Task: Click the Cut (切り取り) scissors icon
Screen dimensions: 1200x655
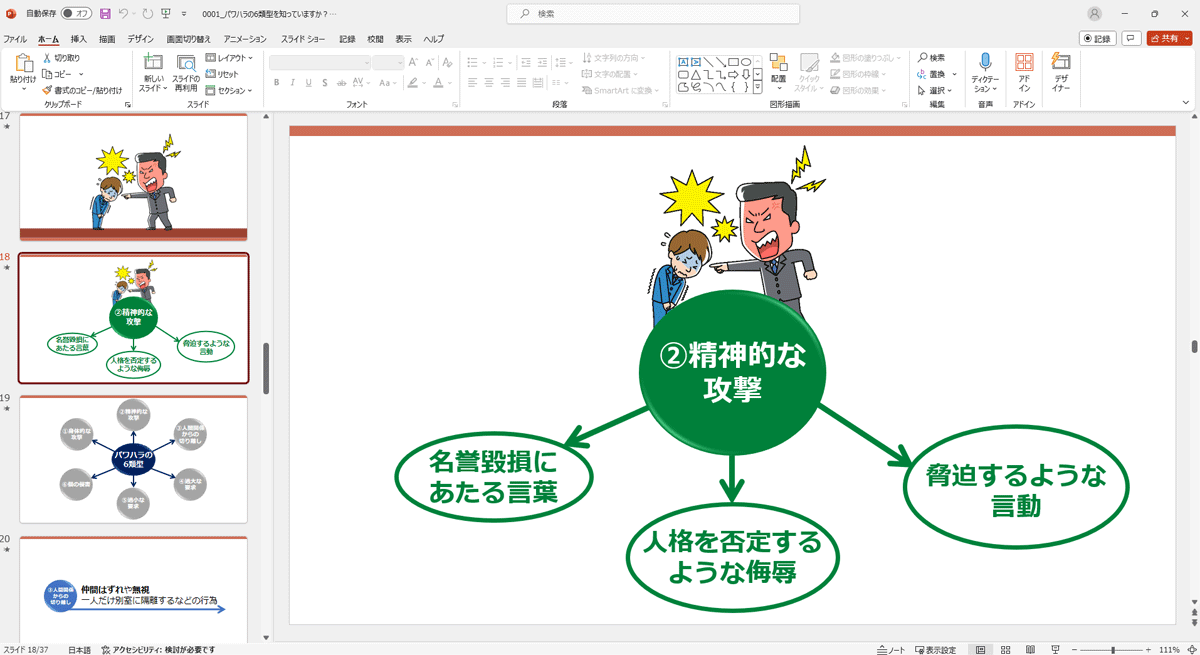Action: point(47,58)
